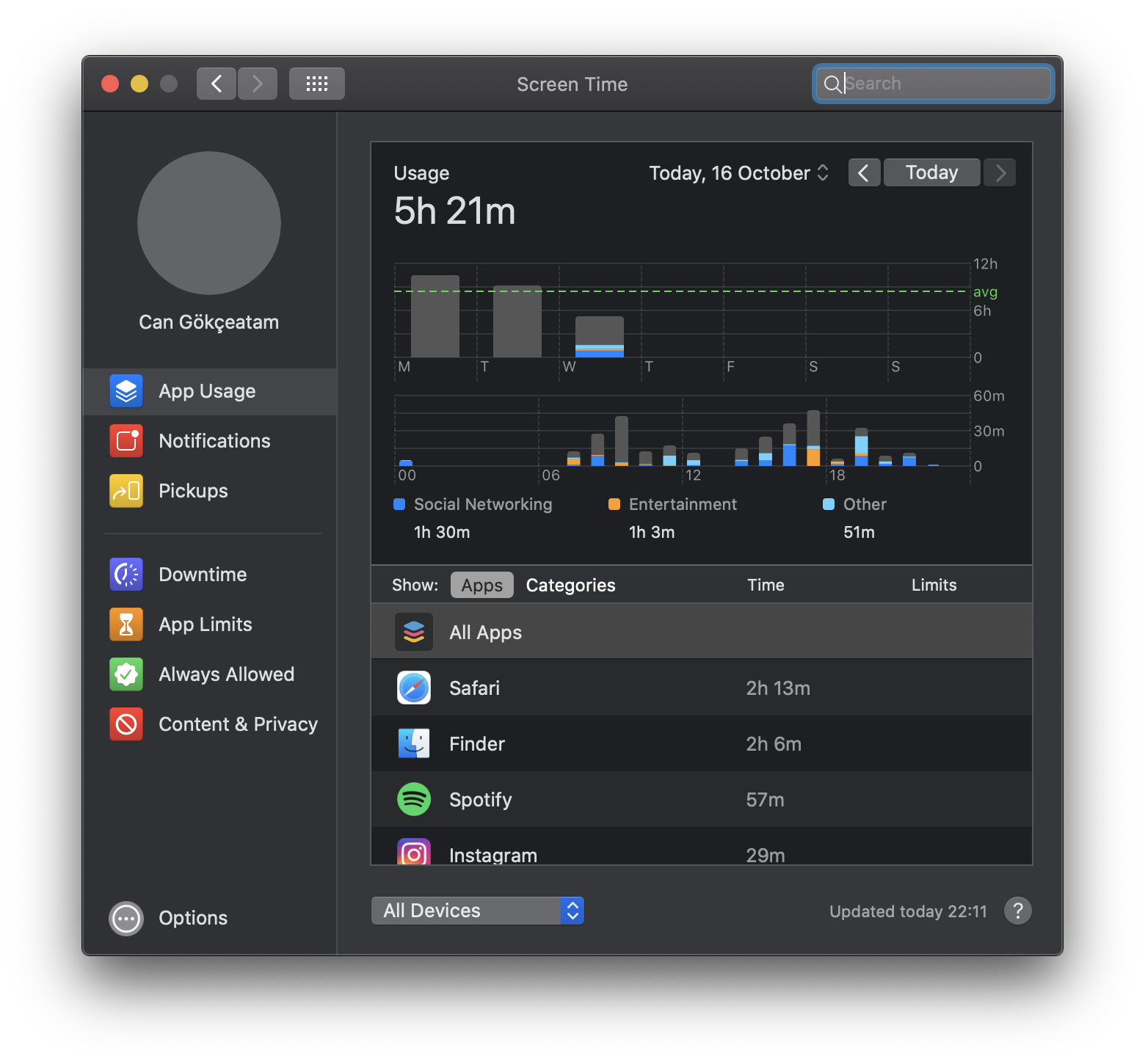Open the Downtime moon icon
Screen dimensions: 1145x1064
[x=126, y=575]
